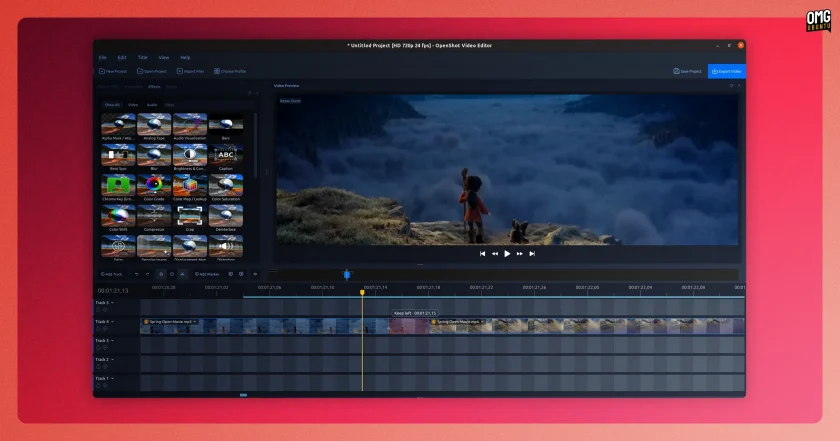The image size is (840, 441).
Task: Select the timing tool in timeline toolbar
Action: [x=172, y=274]
